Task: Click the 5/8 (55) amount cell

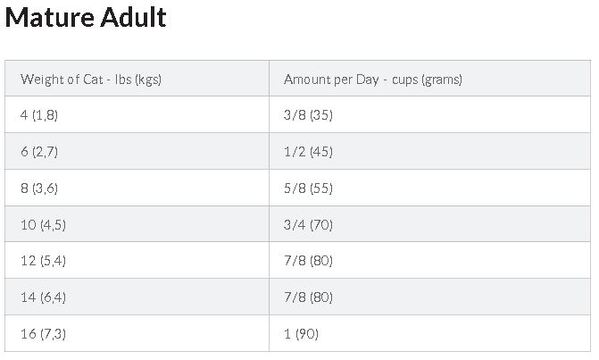Action: (430, 188)
